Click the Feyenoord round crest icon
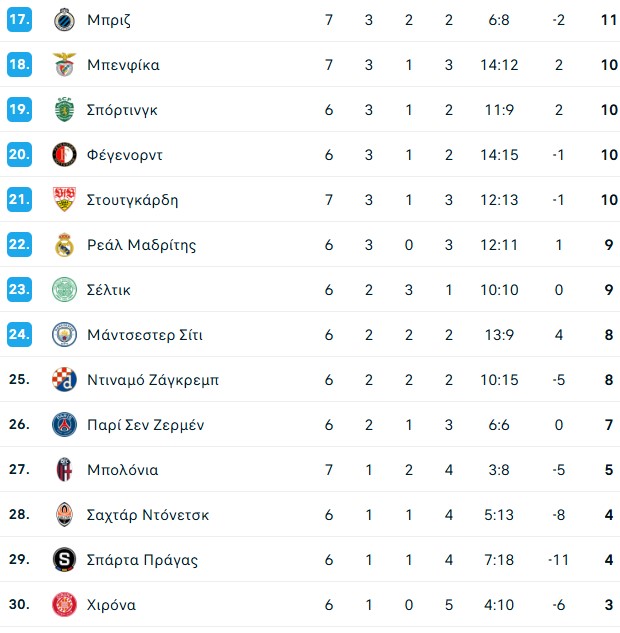 (64, 155)
